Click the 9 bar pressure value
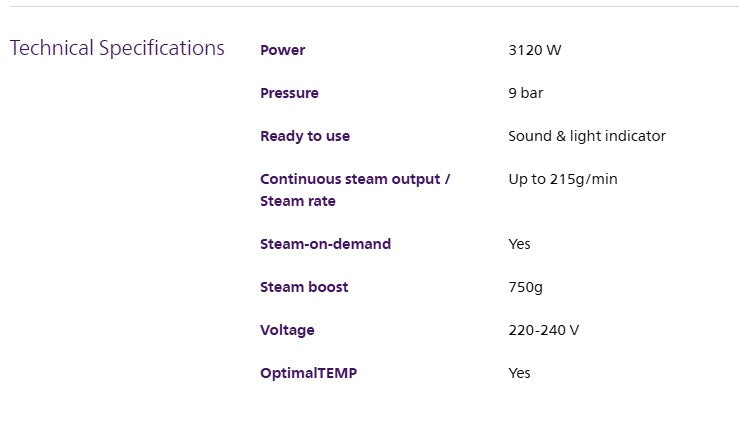This screenshot has height=422, width=739. (x=526, y=93)
